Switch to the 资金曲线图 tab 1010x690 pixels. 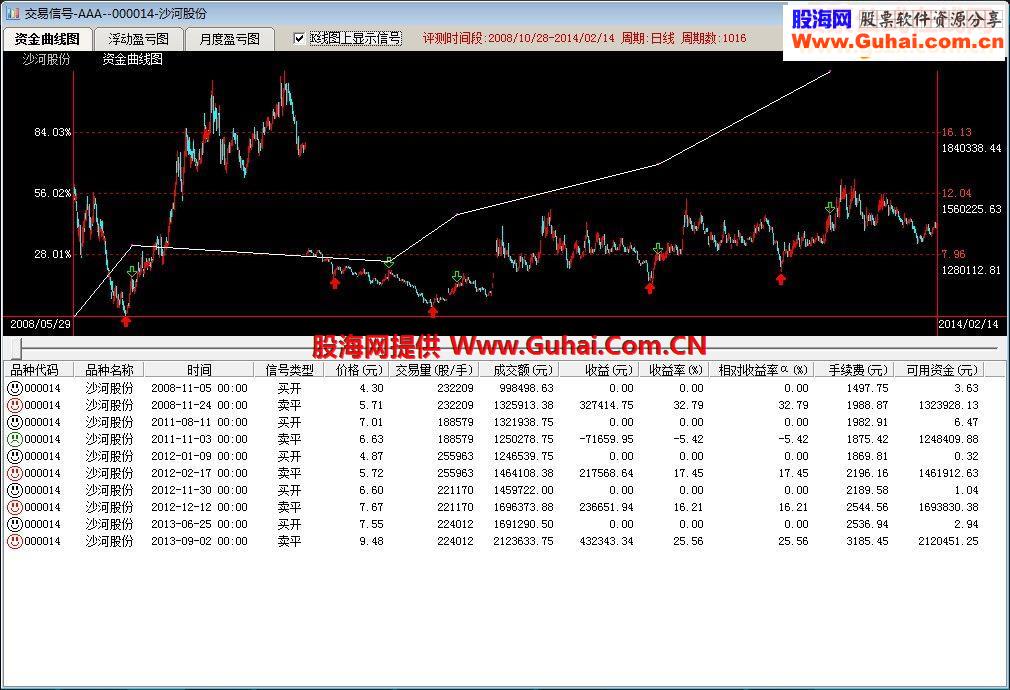(48, 39)
